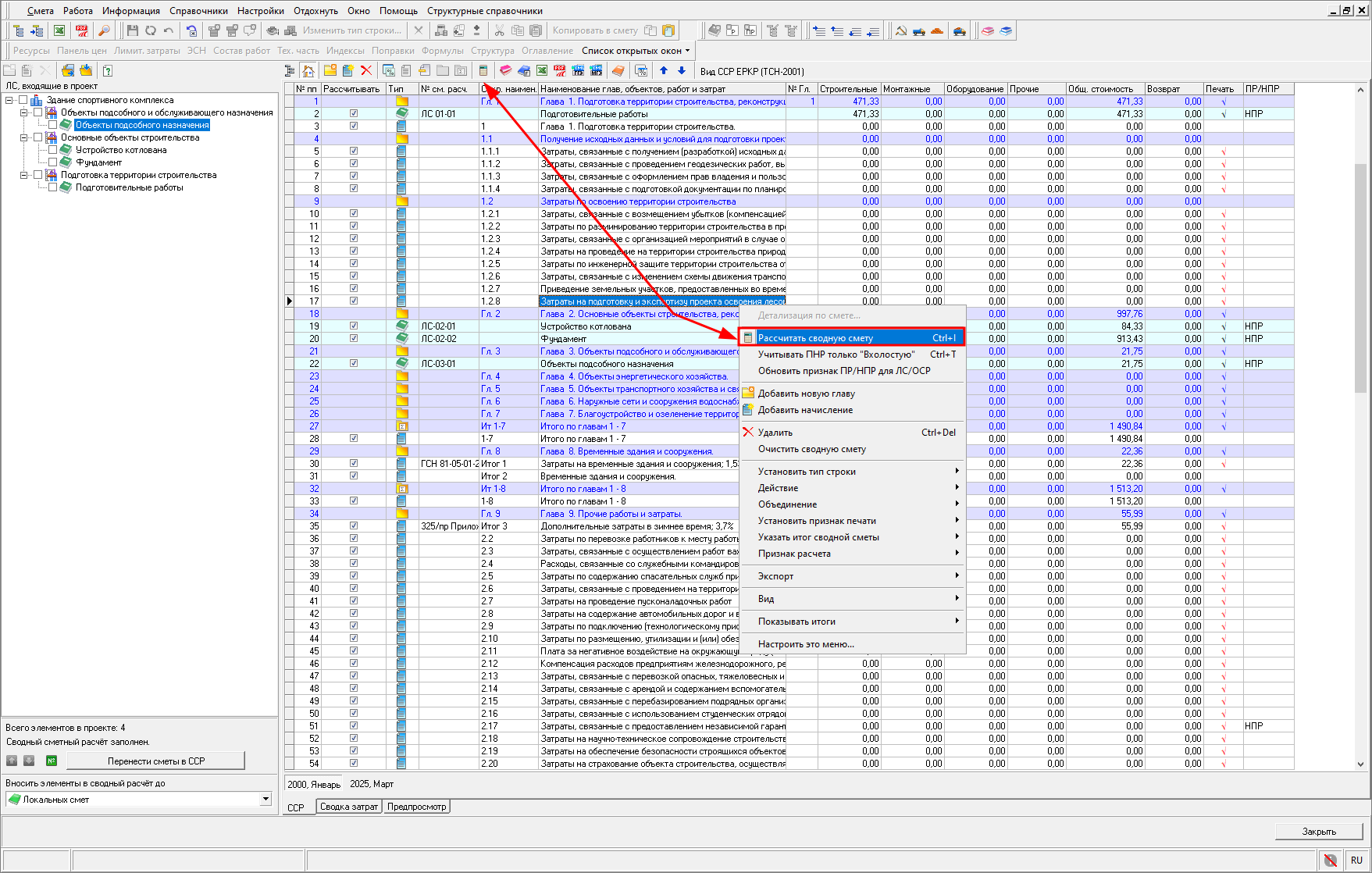Click the PDF export icon in top toolbar
The image size is (1372, 873).
81,30
